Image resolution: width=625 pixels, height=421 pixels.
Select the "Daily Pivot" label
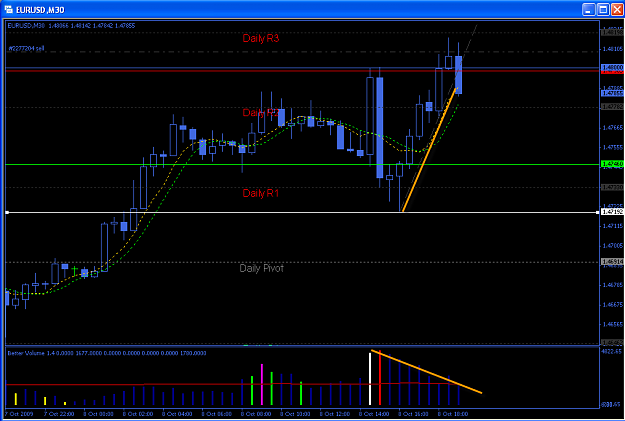pyautogui.click(x=261, y=268)
